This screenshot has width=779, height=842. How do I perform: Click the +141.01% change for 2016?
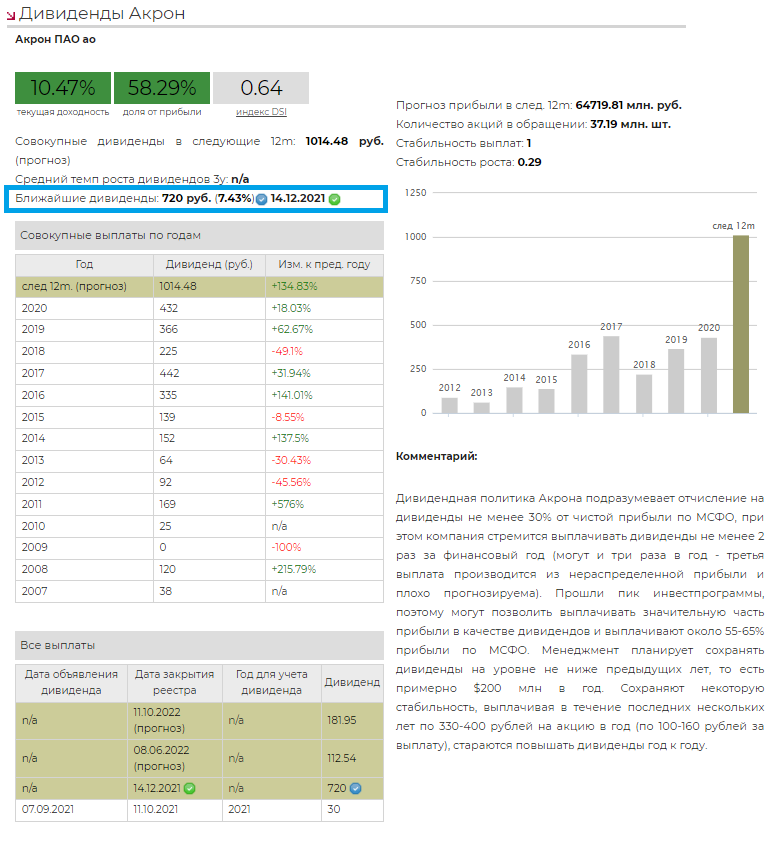[292, 395]
